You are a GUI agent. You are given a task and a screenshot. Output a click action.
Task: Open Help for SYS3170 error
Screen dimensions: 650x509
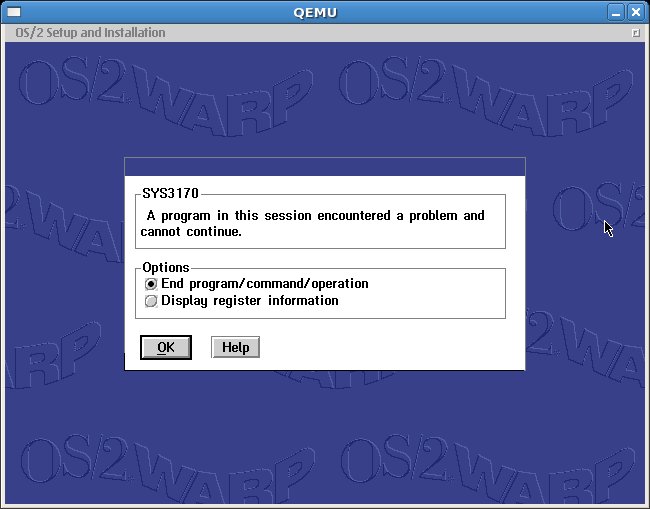pos(235,347)
